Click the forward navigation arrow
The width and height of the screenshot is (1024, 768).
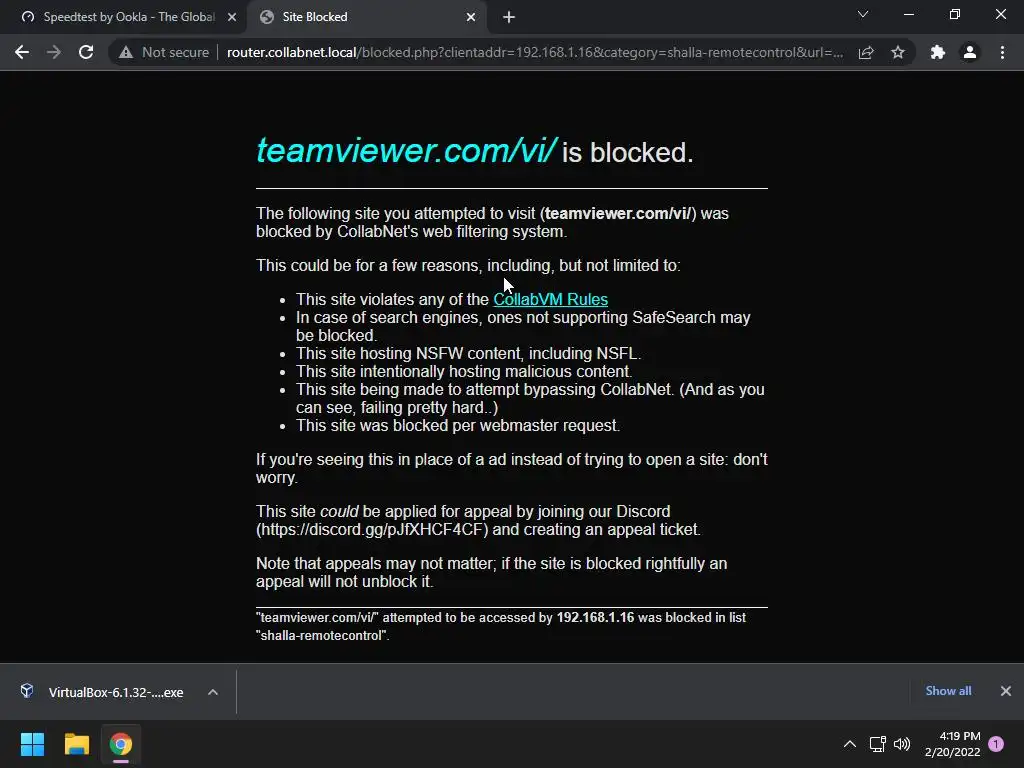pos(54,52)
